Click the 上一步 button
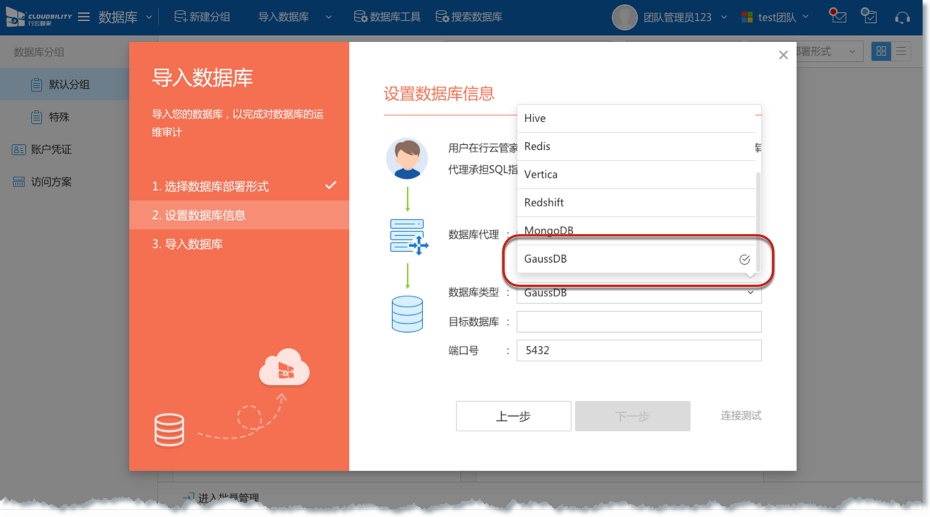The height and width of the screenshot is (517, 930). 513,416
